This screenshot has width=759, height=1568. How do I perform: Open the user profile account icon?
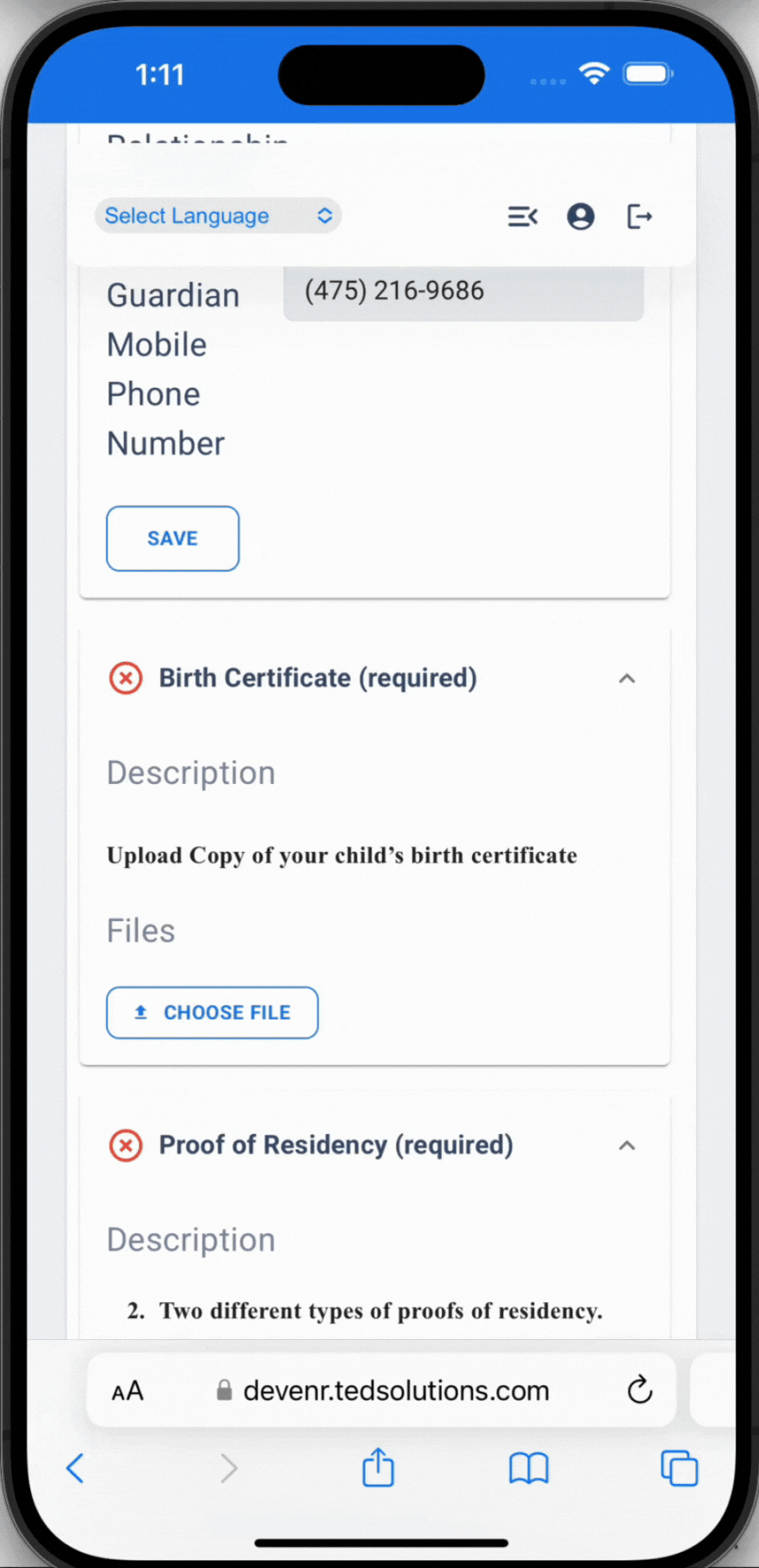[x=581, y=217]
